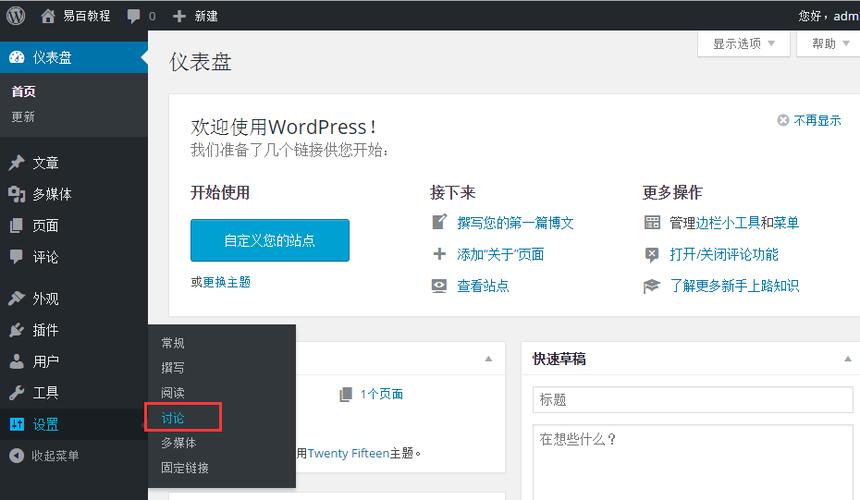
Task: Select 更新 under the dashboard menu
Action: click(23, 117)
